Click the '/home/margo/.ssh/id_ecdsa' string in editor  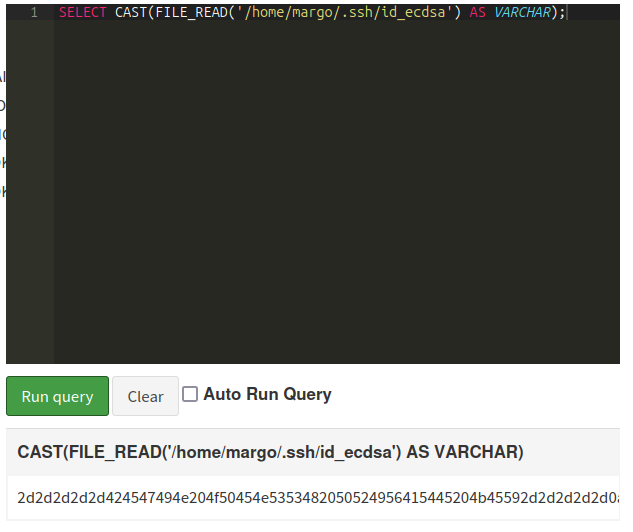344,13
